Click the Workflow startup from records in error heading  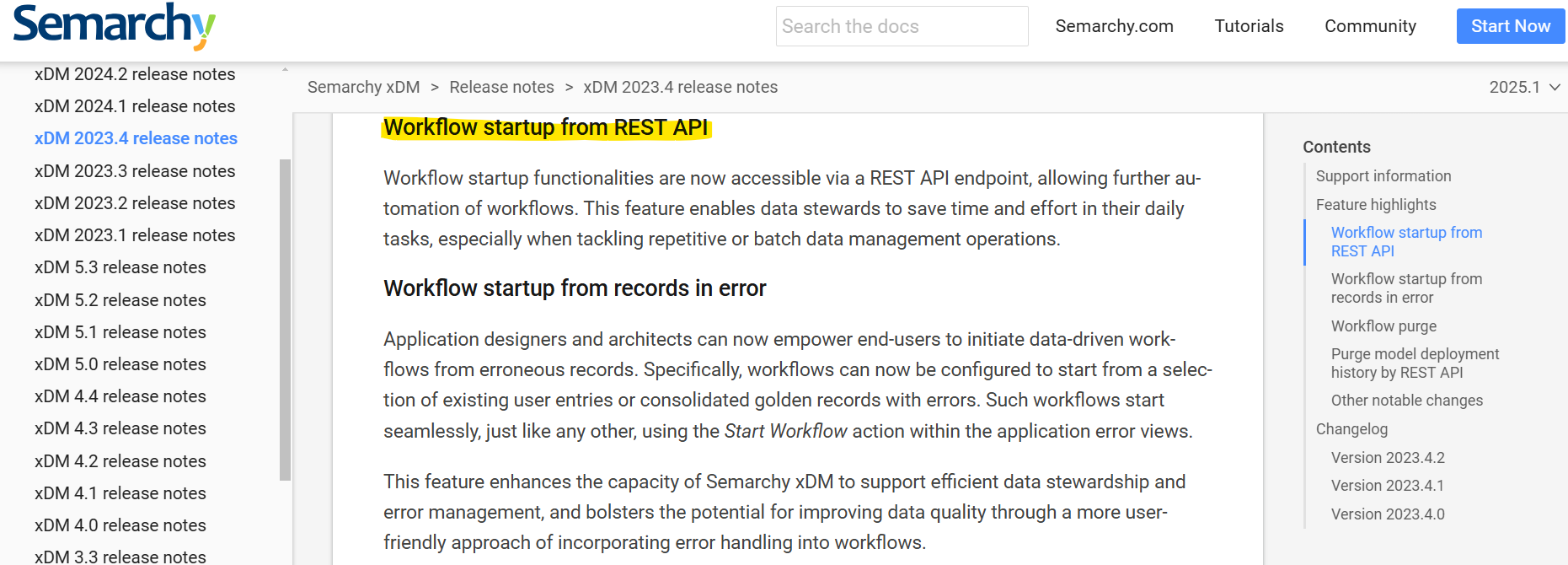click(x=575, y=288)
